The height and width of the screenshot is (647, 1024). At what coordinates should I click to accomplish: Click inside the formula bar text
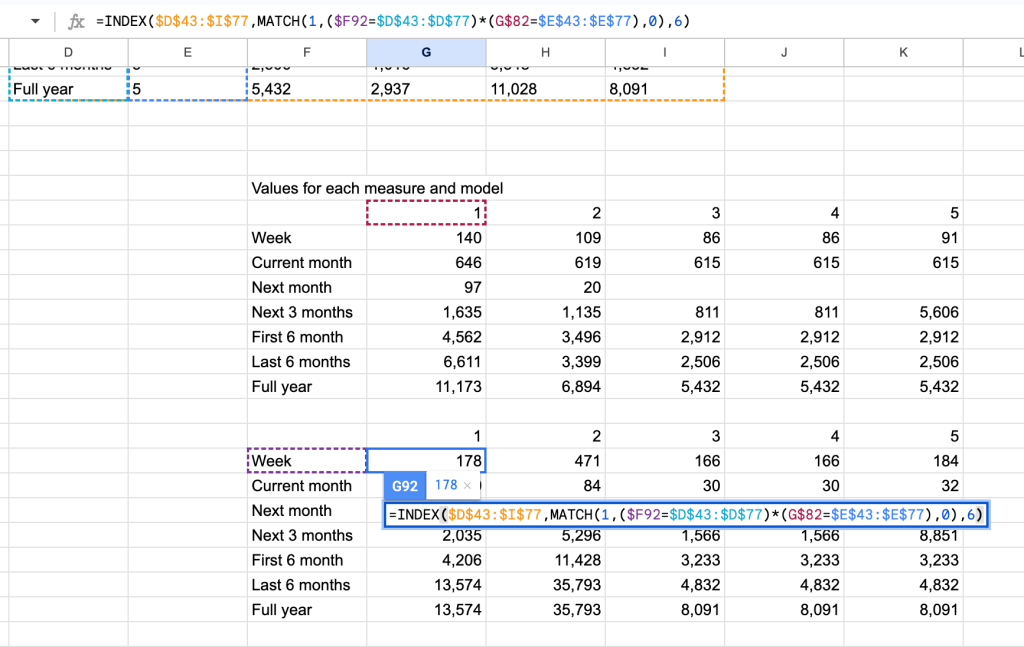click(x=400, y=21)
